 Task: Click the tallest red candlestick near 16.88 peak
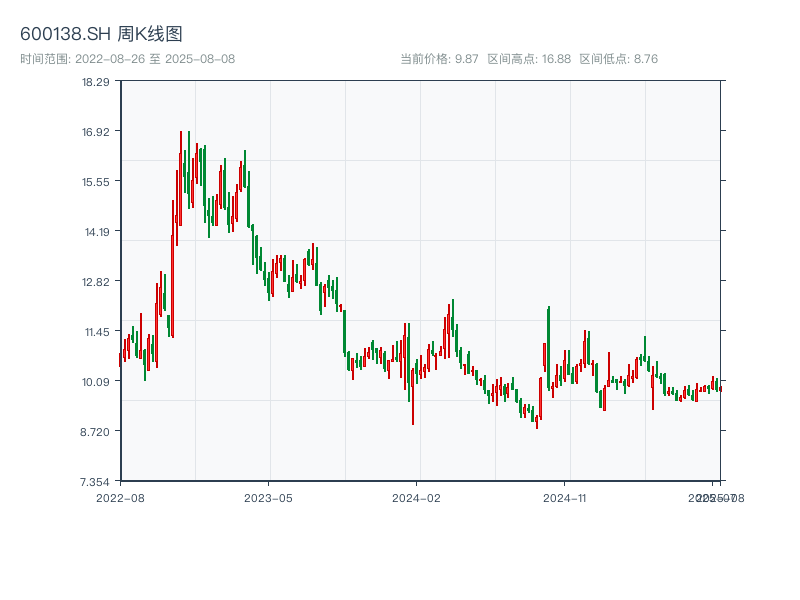(181, 178)
